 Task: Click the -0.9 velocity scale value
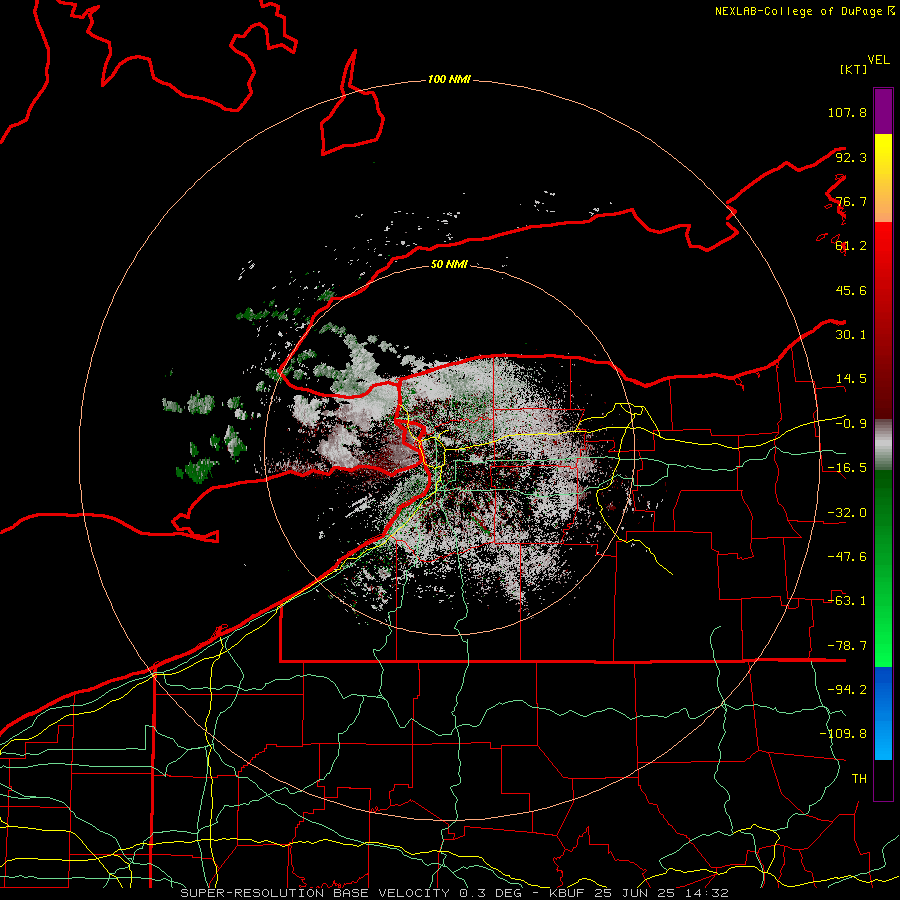coord(851,424)
